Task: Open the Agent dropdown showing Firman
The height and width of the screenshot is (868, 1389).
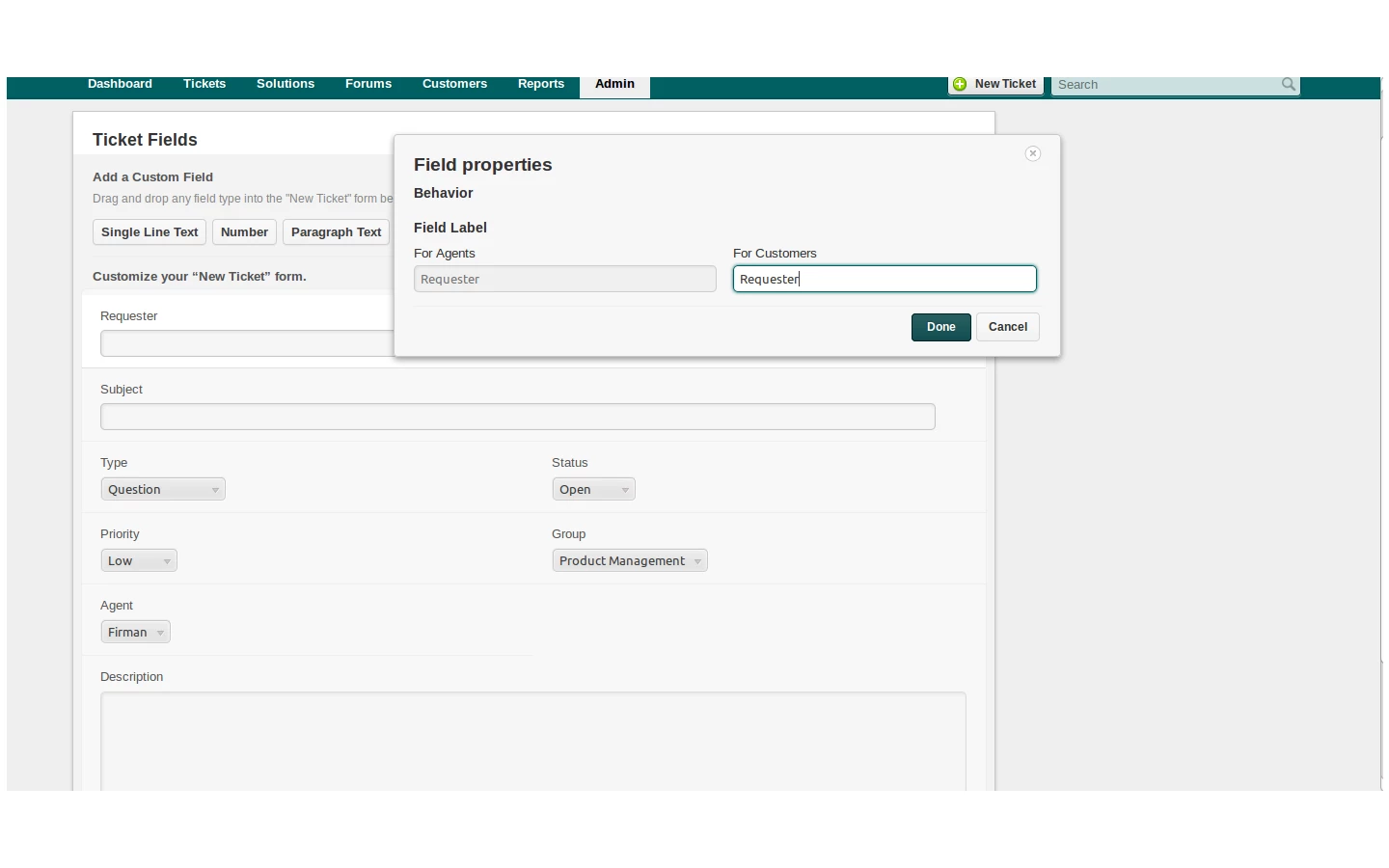Action: [x=136, y=632]
